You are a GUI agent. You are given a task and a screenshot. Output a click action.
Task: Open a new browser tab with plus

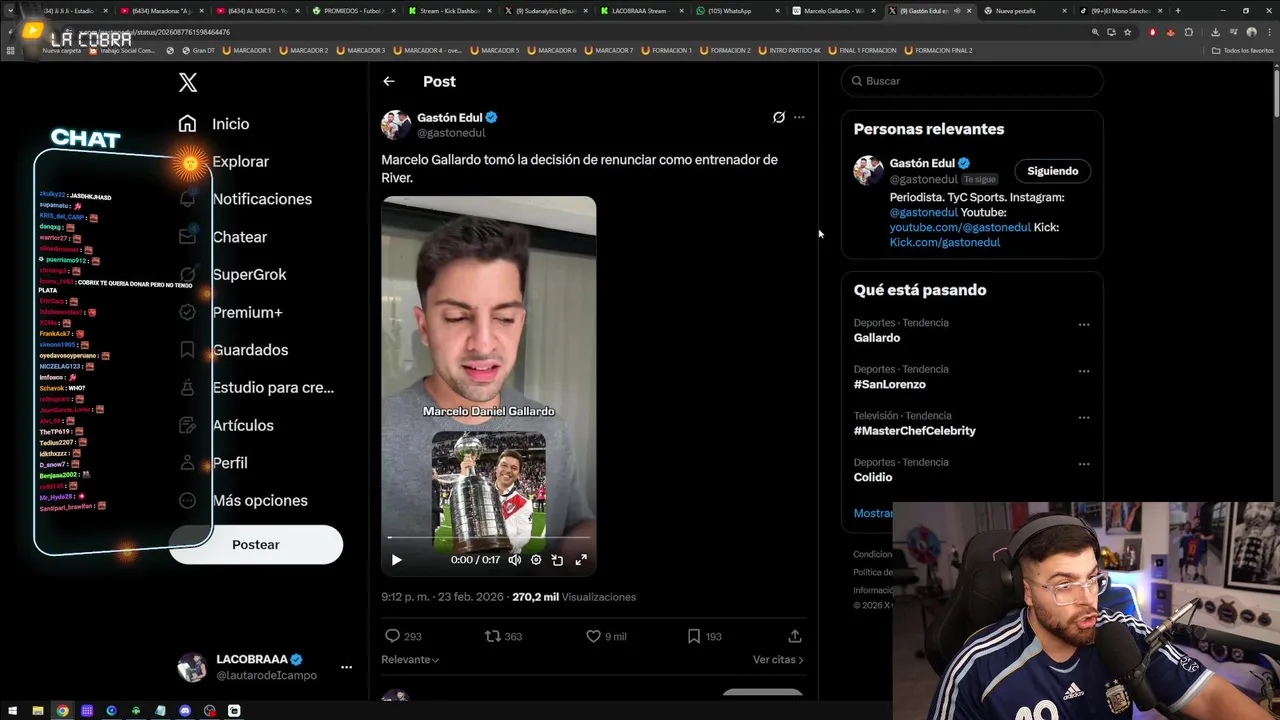click(x=1177, y=11)
